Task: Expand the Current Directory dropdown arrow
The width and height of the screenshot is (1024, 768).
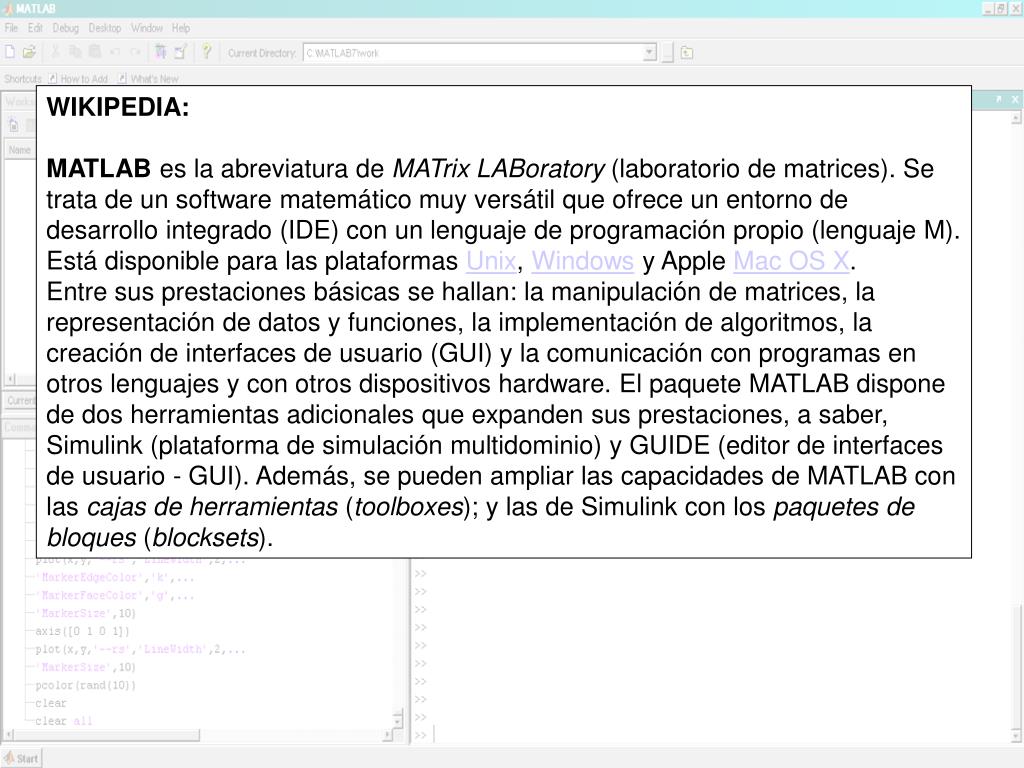Action: point(649,53)
